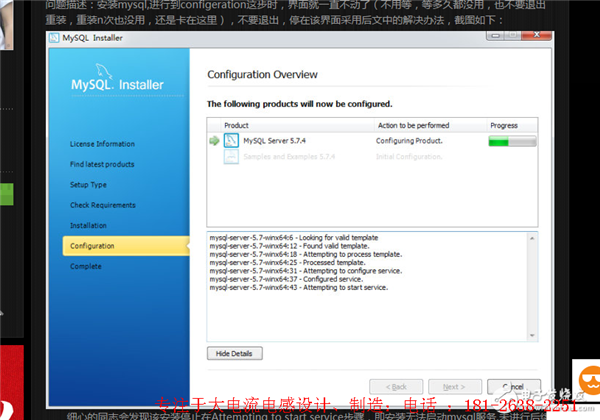The image size is (600, 420).
Task: Open the Installation step
Action: pos(88,226)
